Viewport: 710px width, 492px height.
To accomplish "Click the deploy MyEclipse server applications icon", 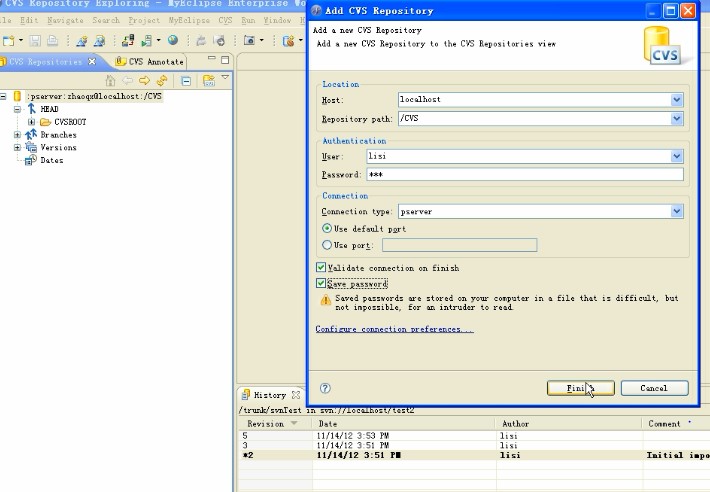I will click(x=128, y=41).
